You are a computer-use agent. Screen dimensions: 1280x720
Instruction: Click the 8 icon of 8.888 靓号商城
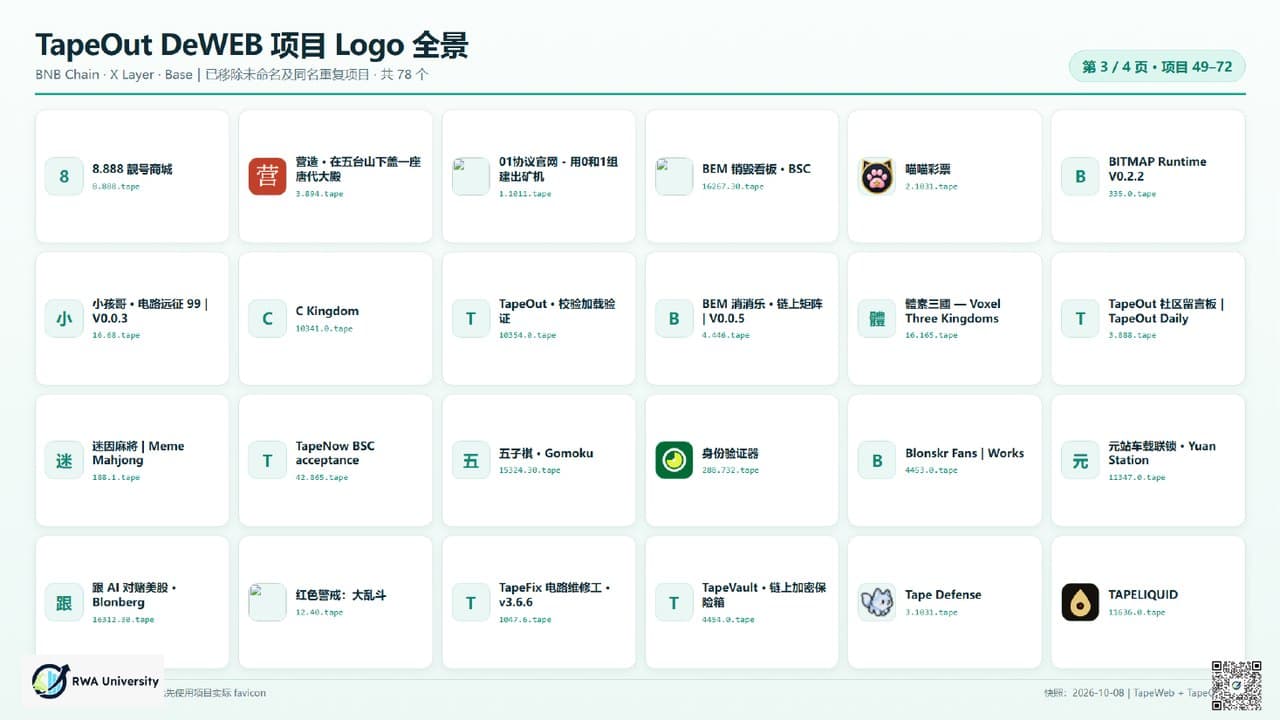tap(64, 176)
